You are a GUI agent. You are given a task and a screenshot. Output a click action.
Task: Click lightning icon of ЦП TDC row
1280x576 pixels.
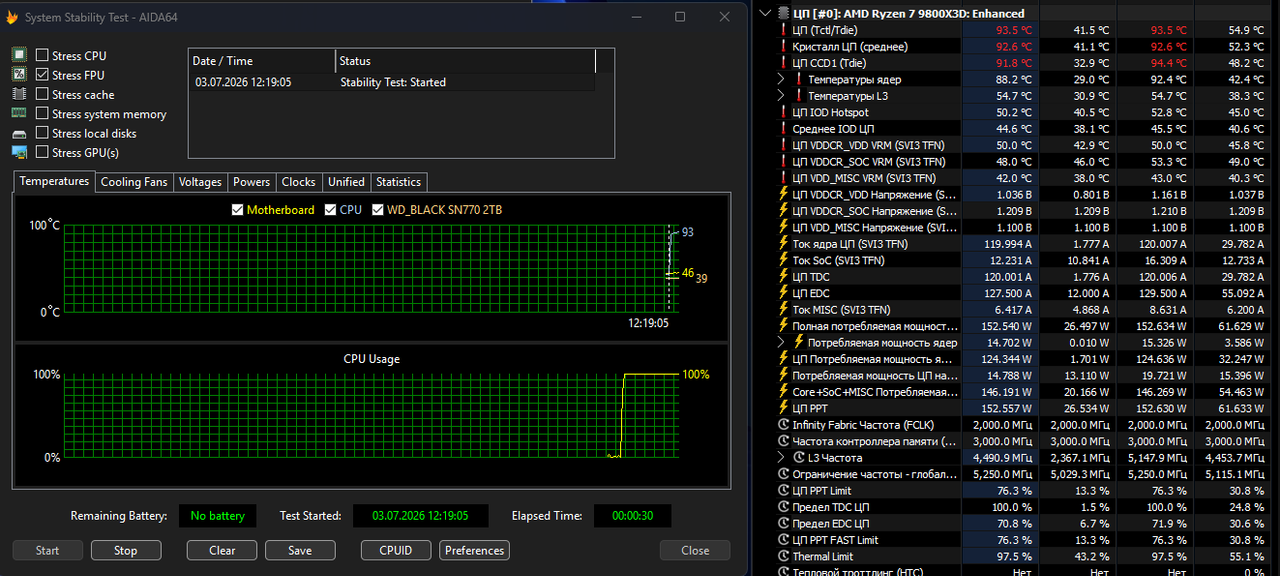tap(784, 276)
